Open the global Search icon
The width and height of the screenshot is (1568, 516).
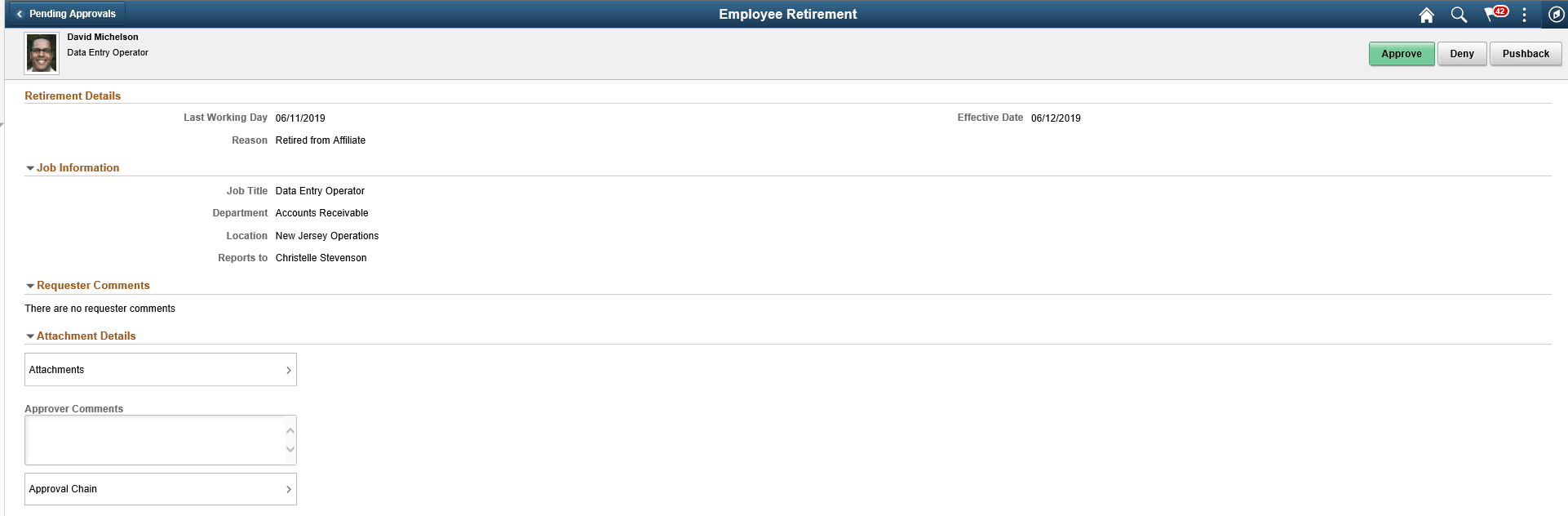tap(1459, 14)
